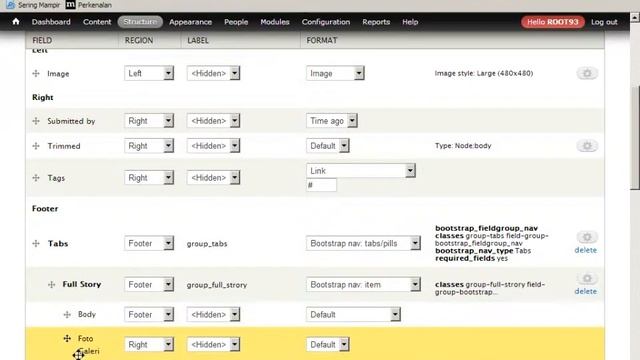Open the Structure menu

pos(140,22)
